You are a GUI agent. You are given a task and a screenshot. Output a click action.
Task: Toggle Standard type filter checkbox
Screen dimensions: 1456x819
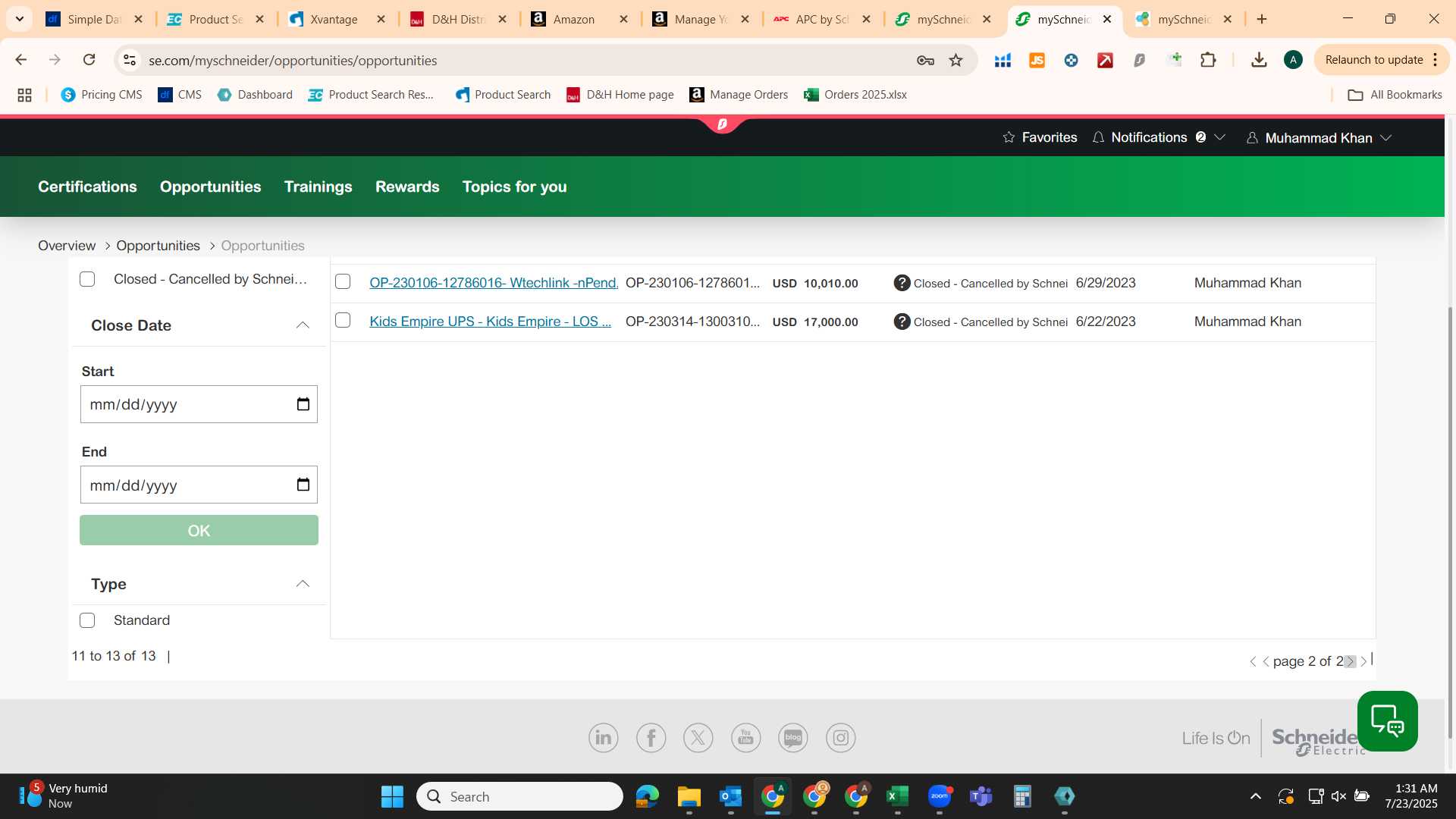coord(87,620)
